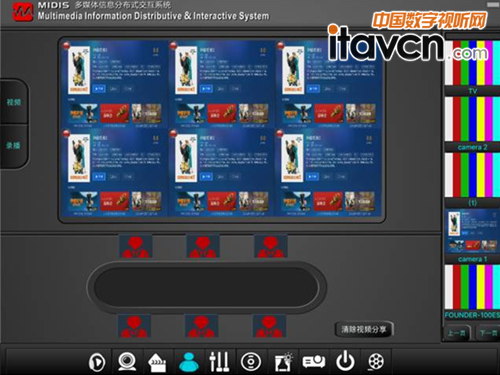Switch to the 录播 side tab
The image size is (500, 375).
(13, 145)
